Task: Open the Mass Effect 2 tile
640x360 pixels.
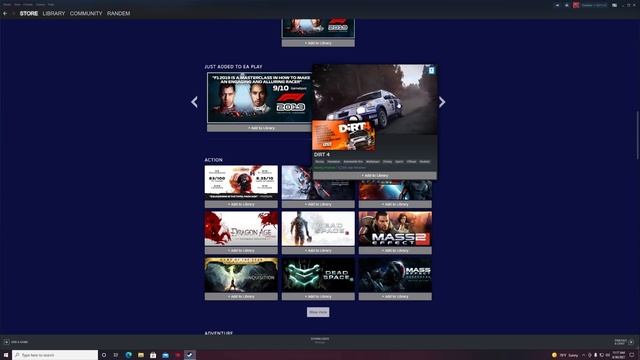Action: pos(395,229)
